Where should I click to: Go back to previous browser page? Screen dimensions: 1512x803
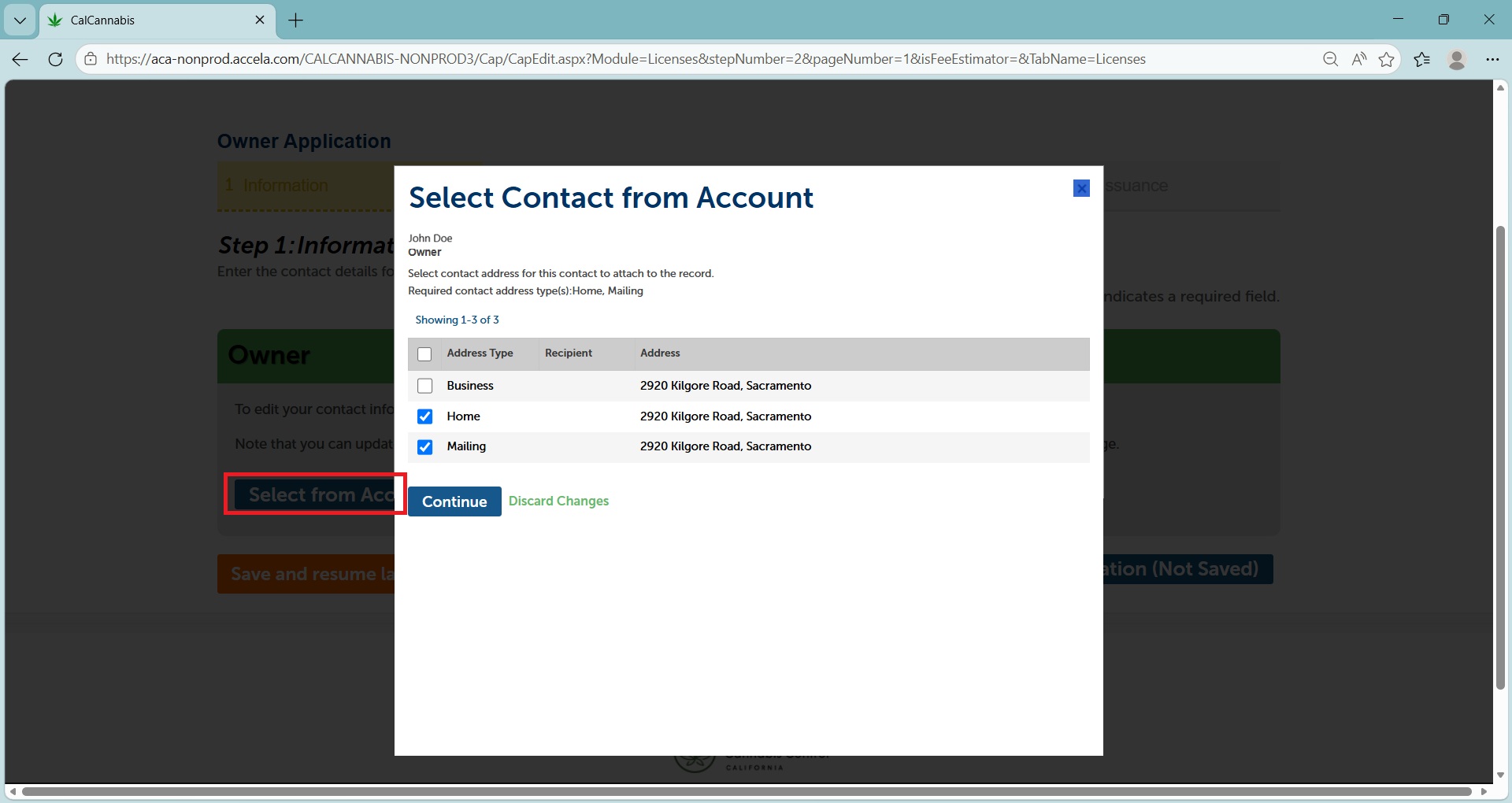point(20,59)
